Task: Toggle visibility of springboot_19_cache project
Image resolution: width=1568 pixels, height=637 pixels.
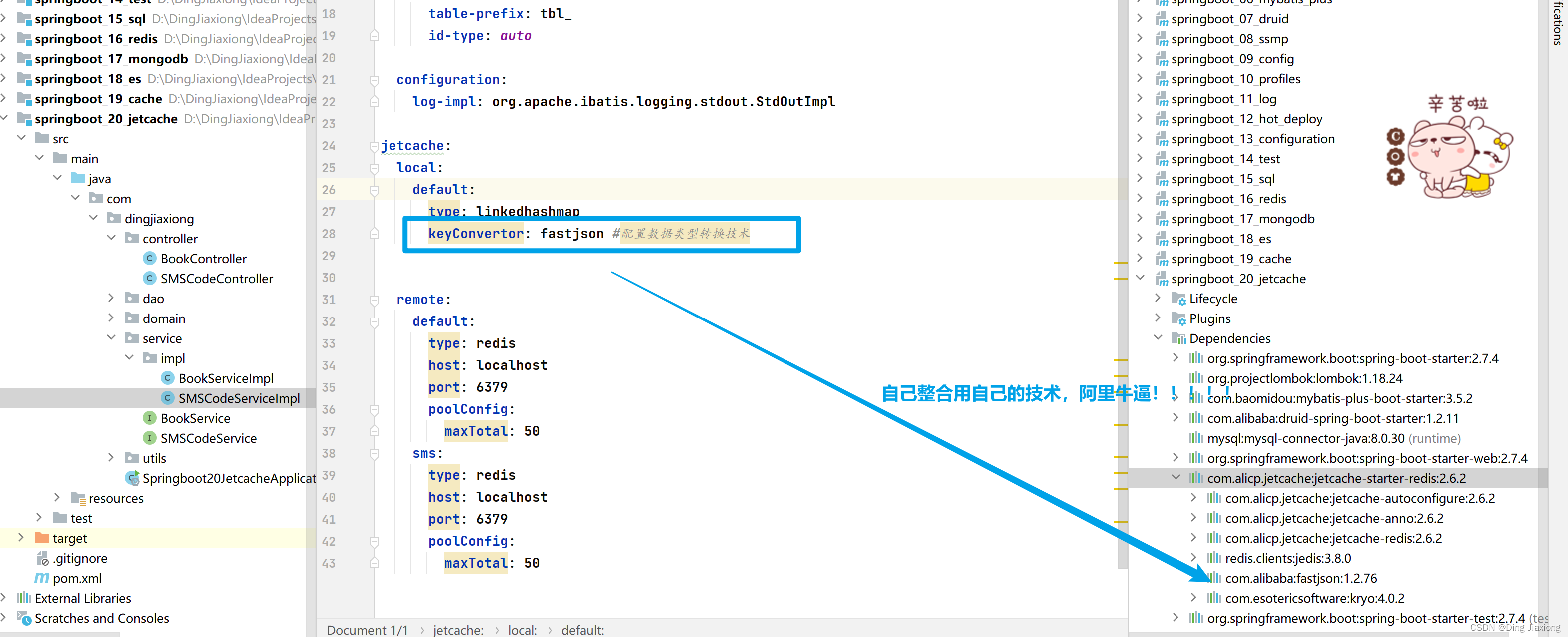Action: 7,100
